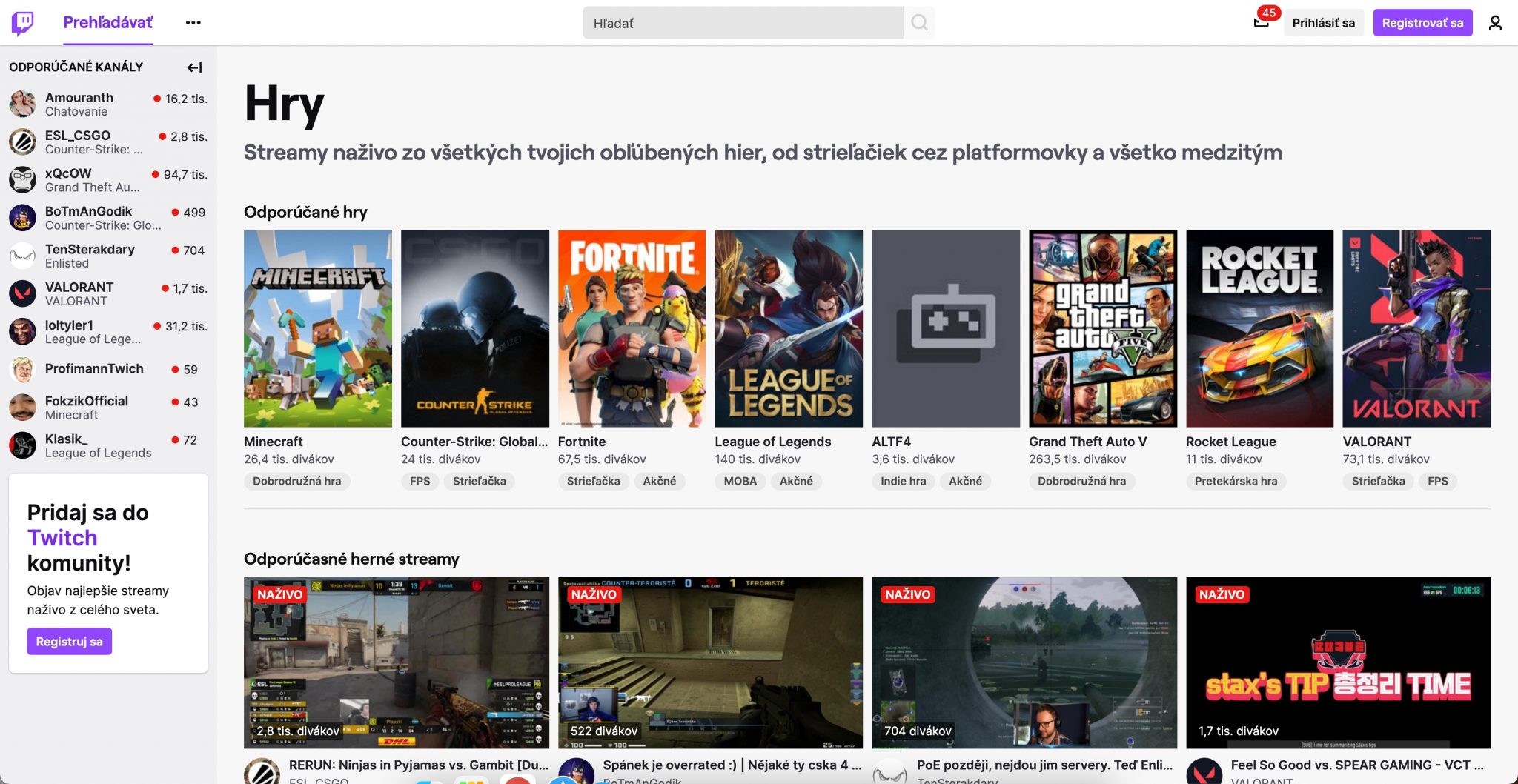1518x784 pixels.
Task: Collapse the recommended channels sidebar arrow
Action: point(194,67)
